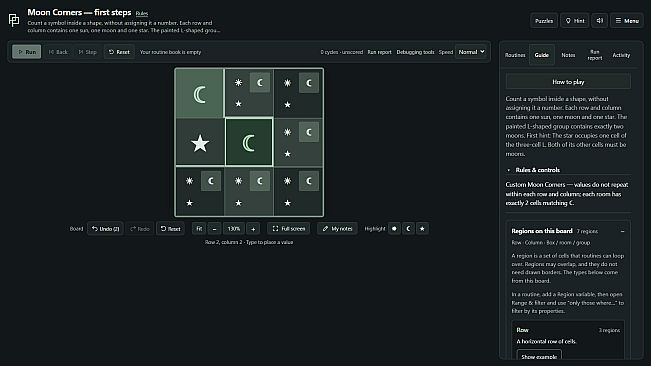Toggle the star highlight
The image size is (651, 366).
[x=422, y=229]
